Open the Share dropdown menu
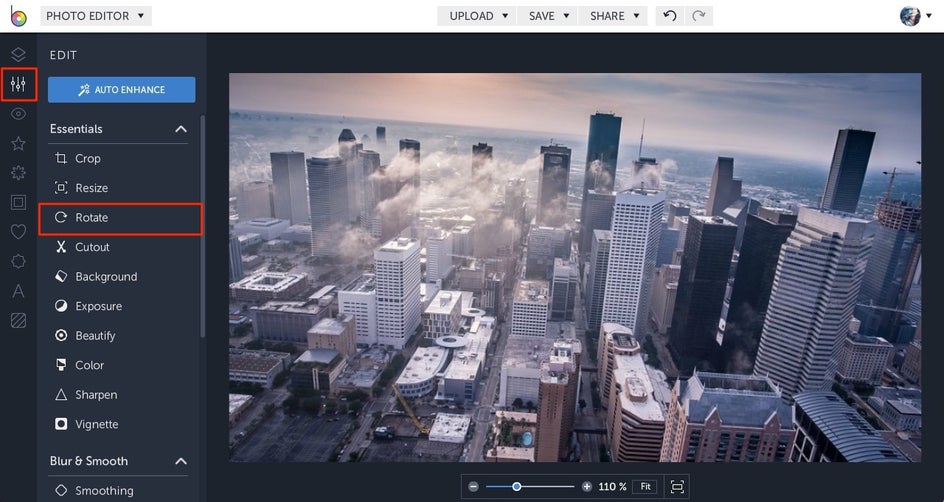The image size is (944, 502). pyautogui.click(x=613, y=16)
